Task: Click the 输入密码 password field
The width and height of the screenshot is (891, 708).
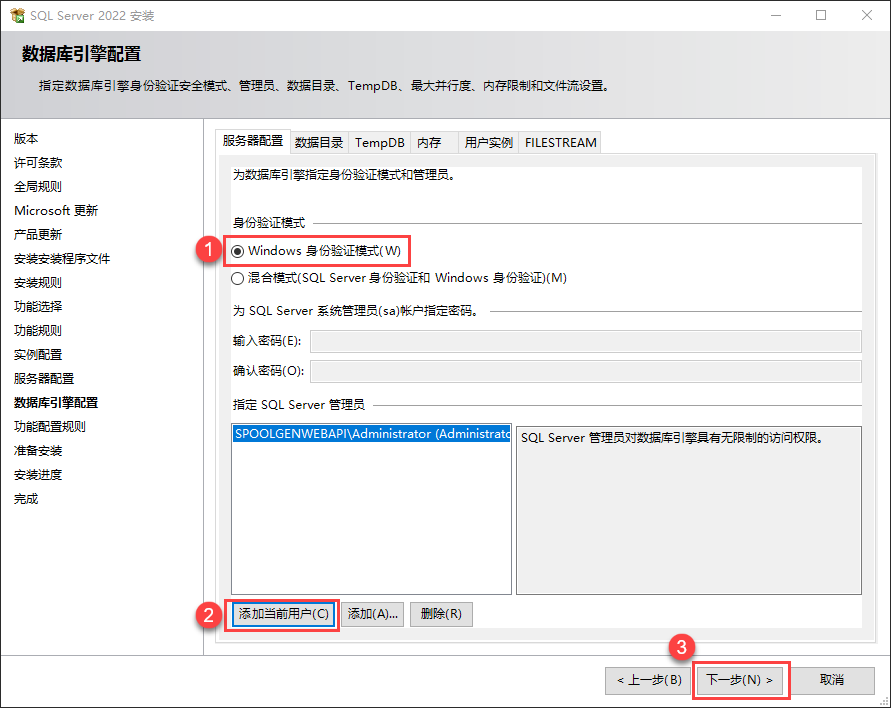Action: [x=585, y=342]
